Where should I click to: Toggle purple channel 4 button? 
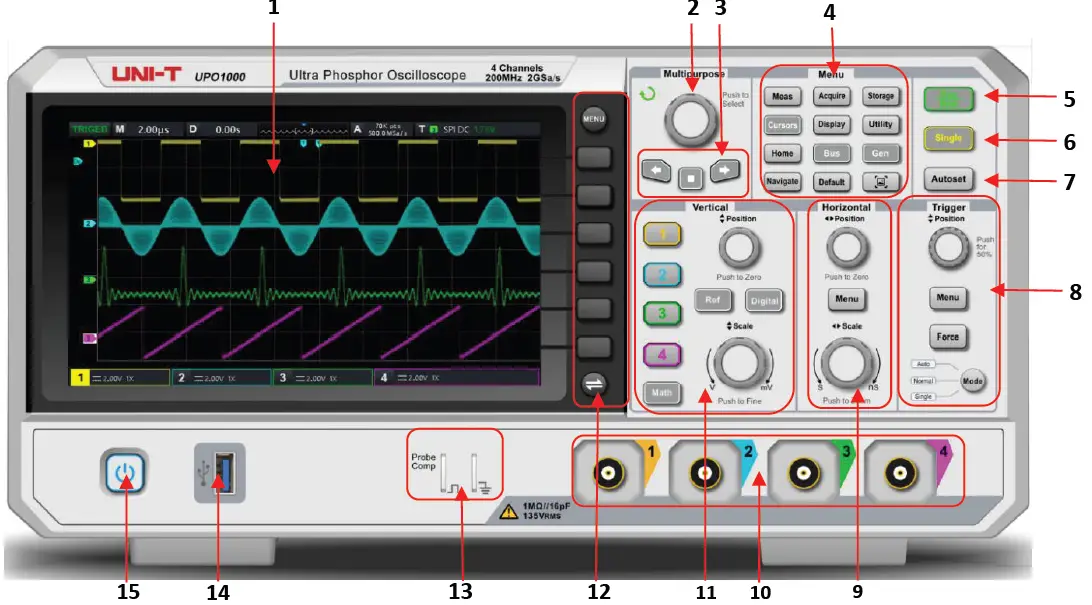[x=661, y=354]
